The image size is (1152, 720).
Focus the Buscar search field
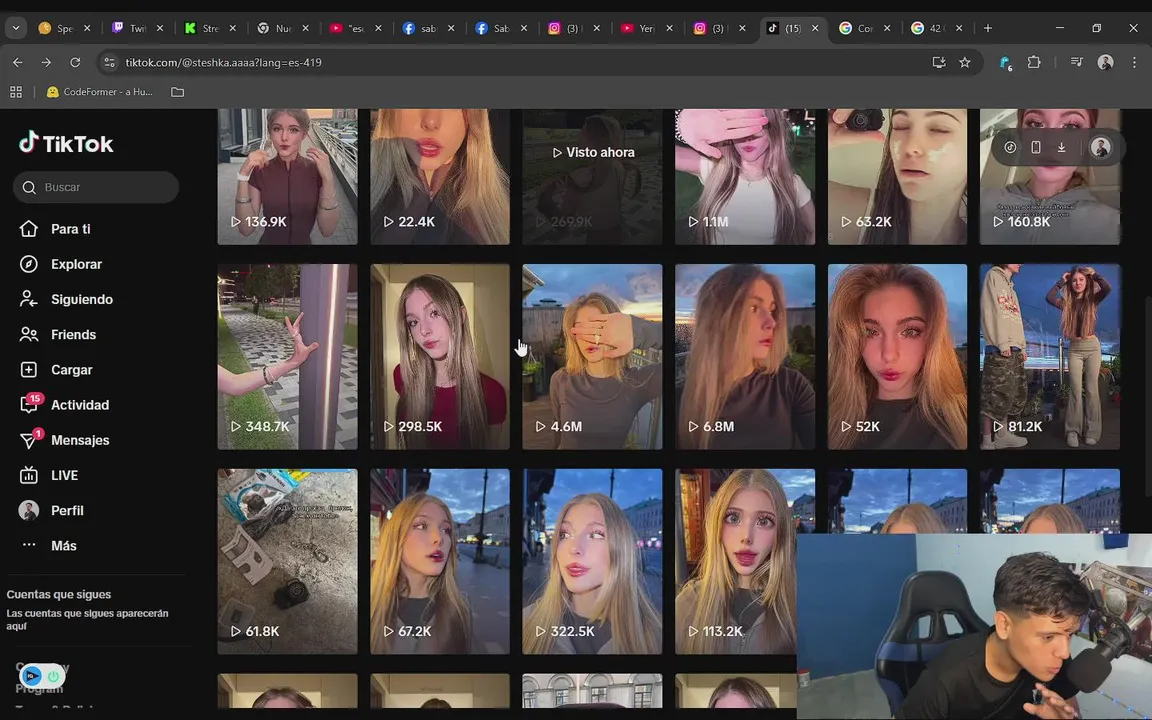click(96, 187)
